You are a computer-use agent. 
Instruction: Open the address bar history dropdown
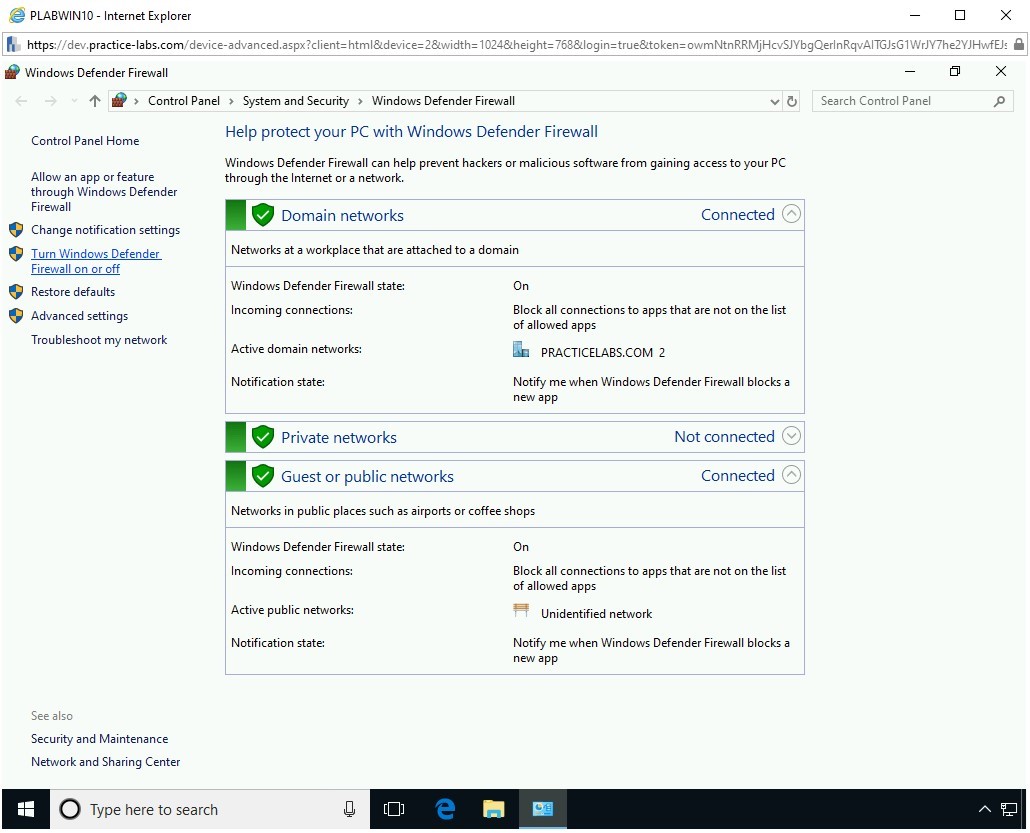[x=774, y=101]
